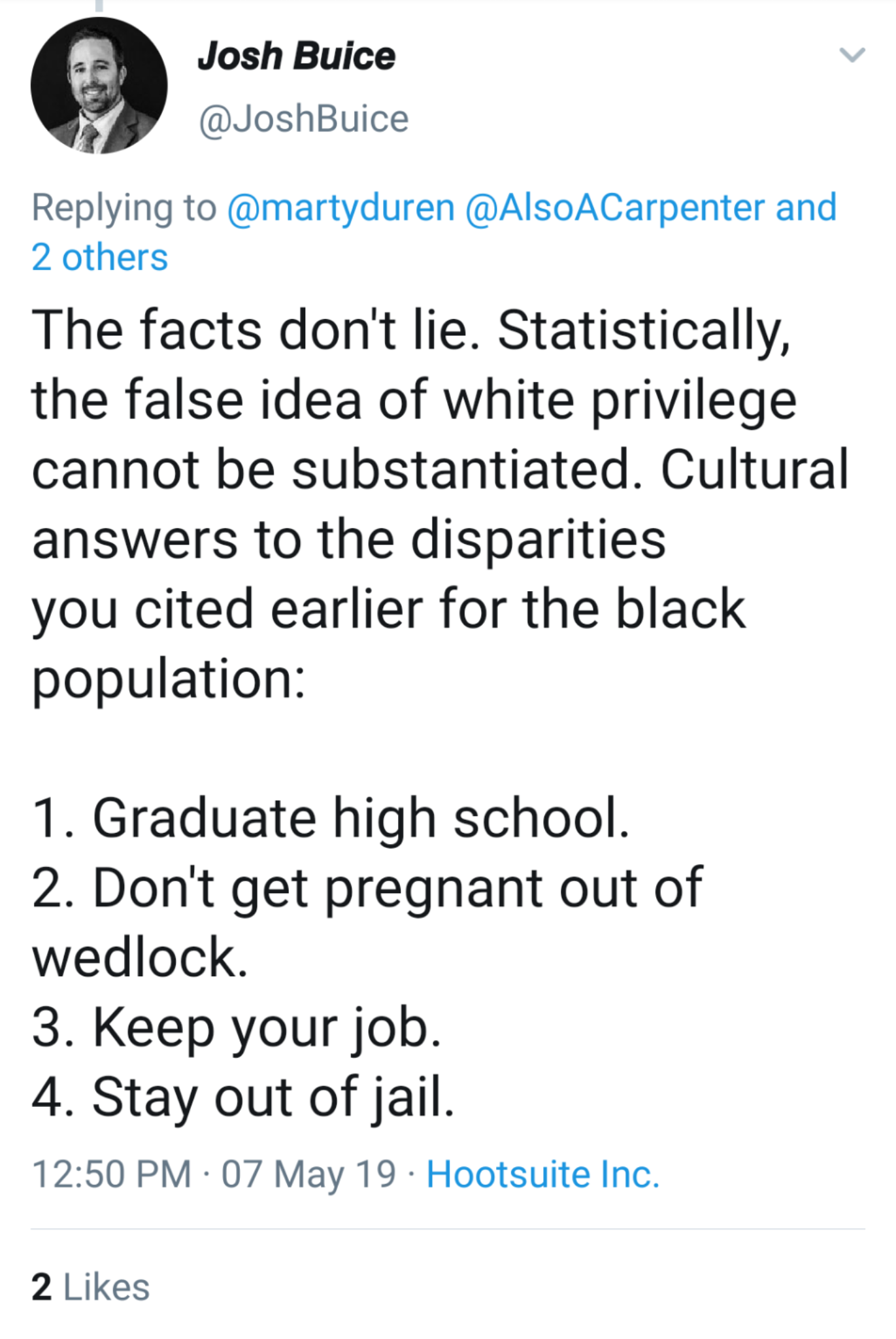Show the '2 others' being replied to
896x1339 pixels.
point(99,257)
